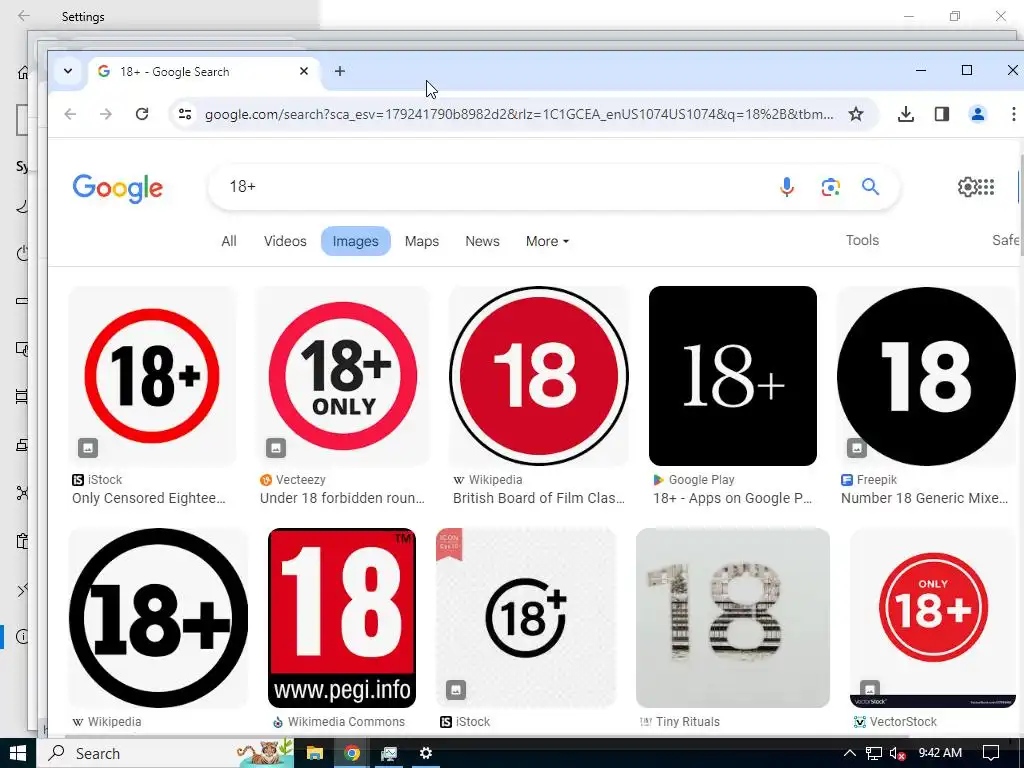This screenshot has width=1024, height=768.
Task: Bookmark this page with the star icon
Action: [x=856, y=114]
